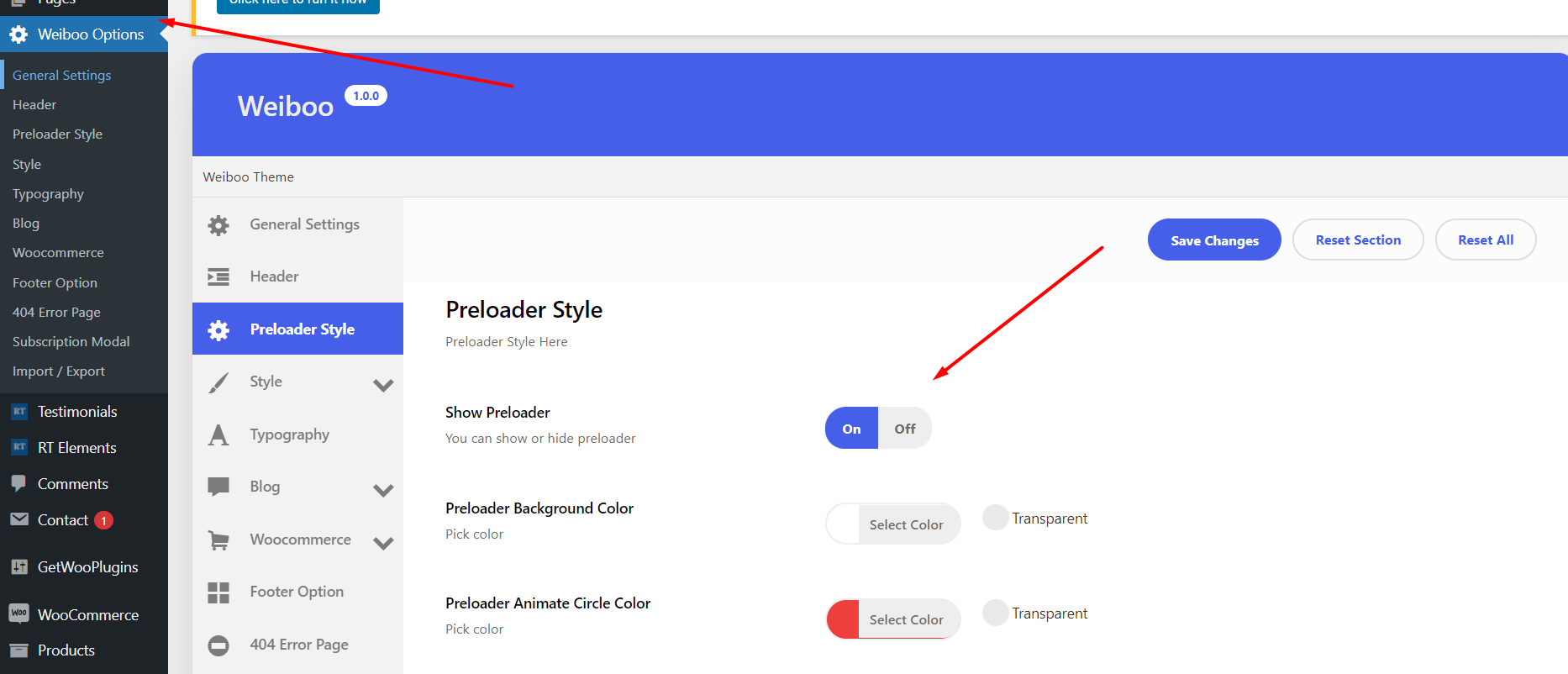Click the Preloader Style gear icon

tap(218, 330)
